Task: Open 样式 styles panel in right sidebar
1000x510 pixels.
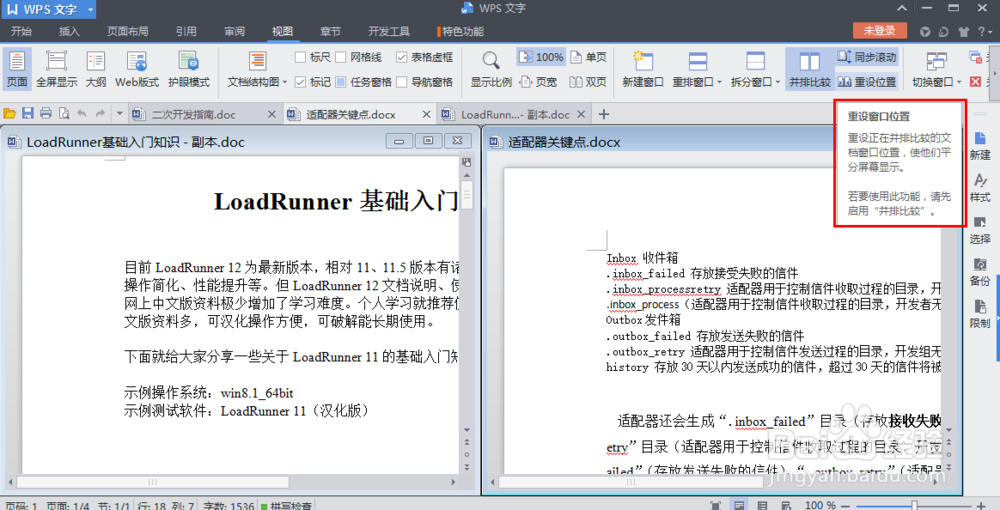Action: pos(980,188)
